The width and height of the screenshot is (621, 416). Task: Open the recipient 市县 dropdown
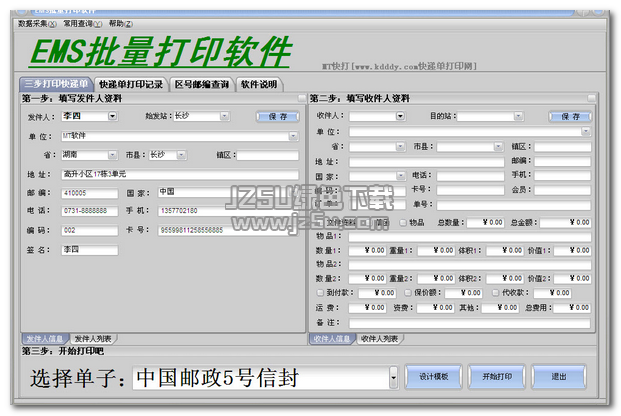click(498, 147)
